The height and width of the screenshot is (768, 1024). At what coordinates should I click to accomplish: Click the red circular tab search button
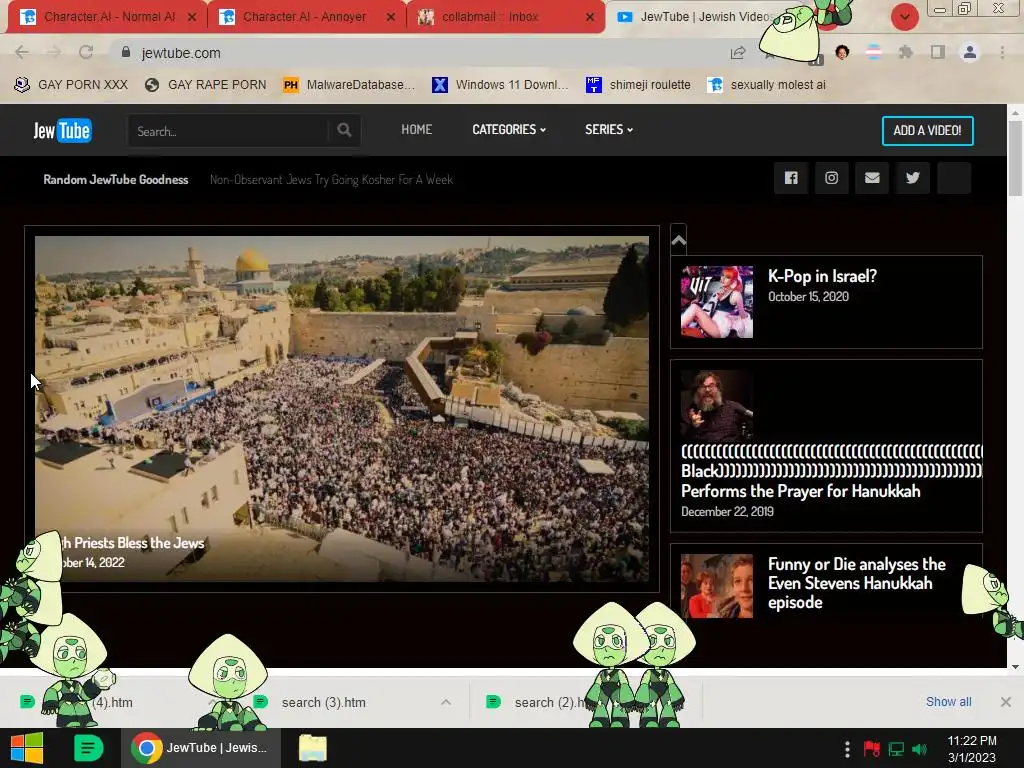(904, 17)
